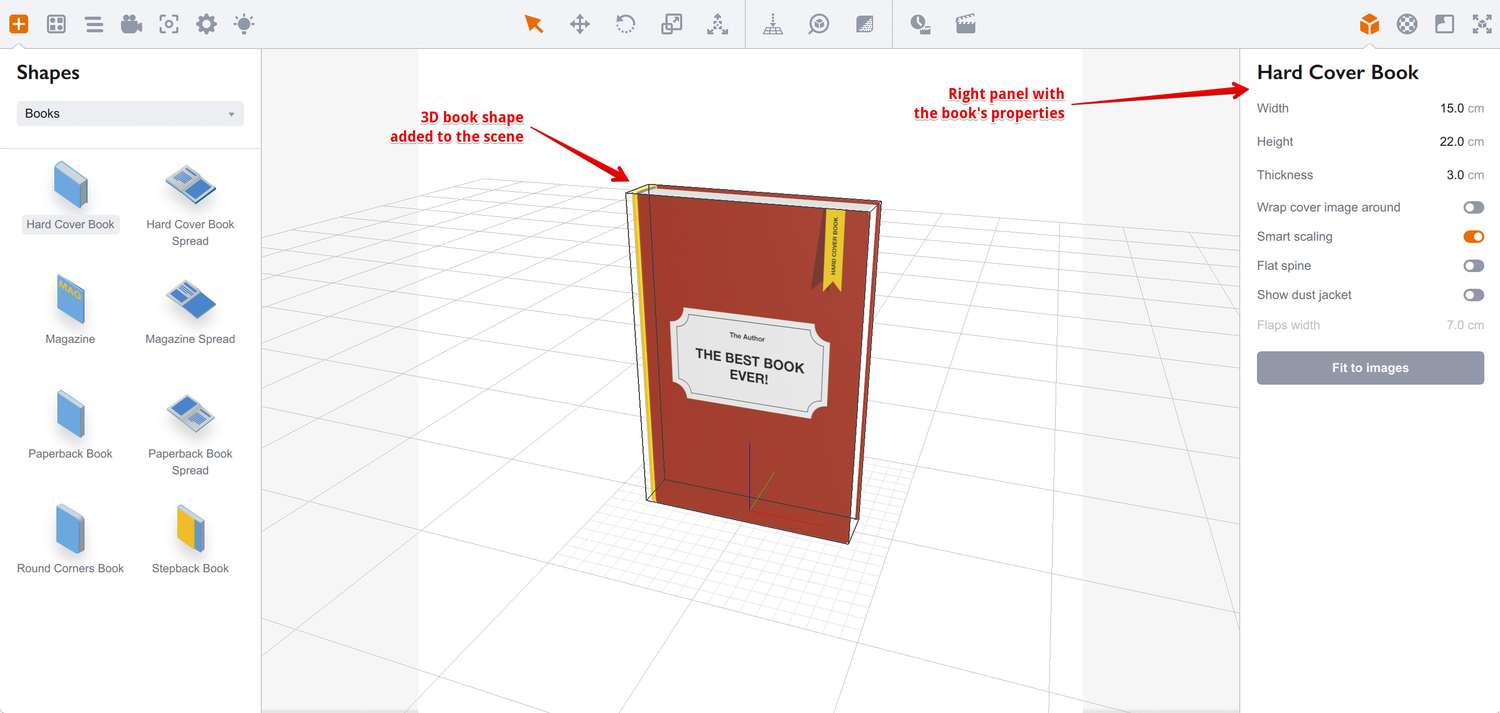Open the materials checkered sphere tab

tap(1407, 24)
